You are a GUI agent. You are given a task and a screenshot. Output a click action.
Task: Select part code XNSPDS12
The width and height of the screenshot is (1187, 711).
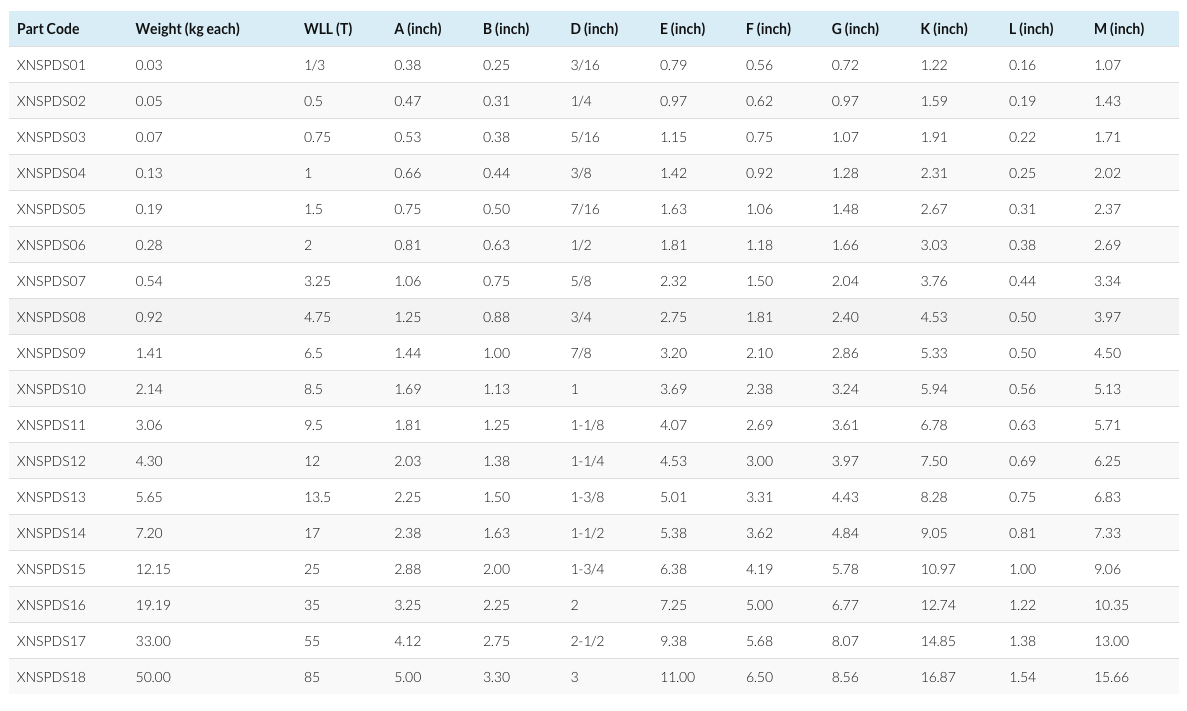point(51,461)
